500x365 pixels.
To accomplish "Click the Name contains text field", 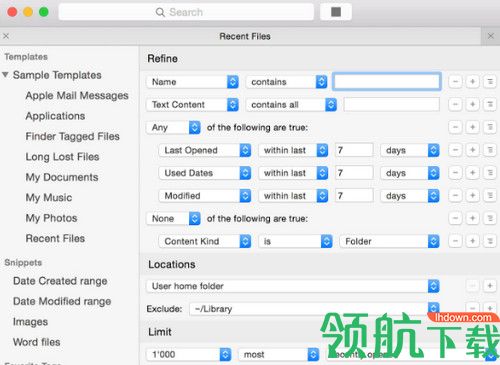I will pyautogui.click(x=387, y=82).
